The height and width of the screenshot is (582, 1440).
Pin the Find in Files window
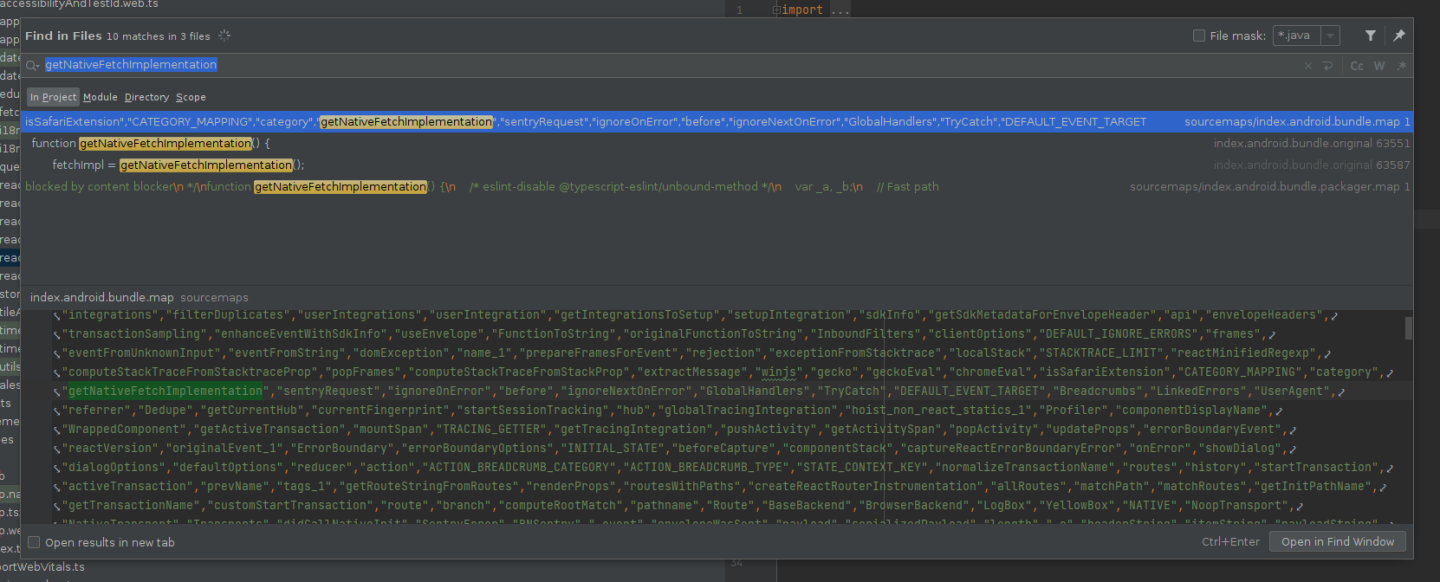1399,36
